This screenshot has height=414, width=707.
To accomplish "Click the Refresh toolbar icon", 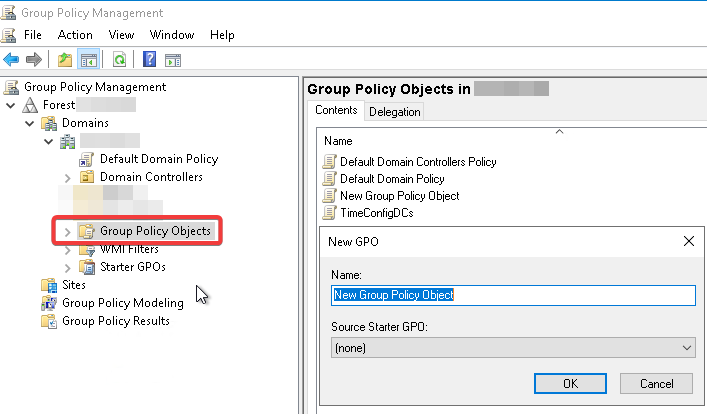I will tap(119, 60).
